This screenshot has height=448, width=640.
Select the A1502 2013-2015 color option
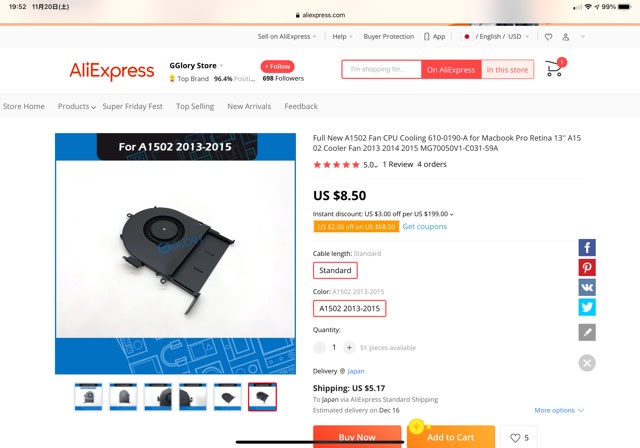pyautogui.click(x=349, y=308)
